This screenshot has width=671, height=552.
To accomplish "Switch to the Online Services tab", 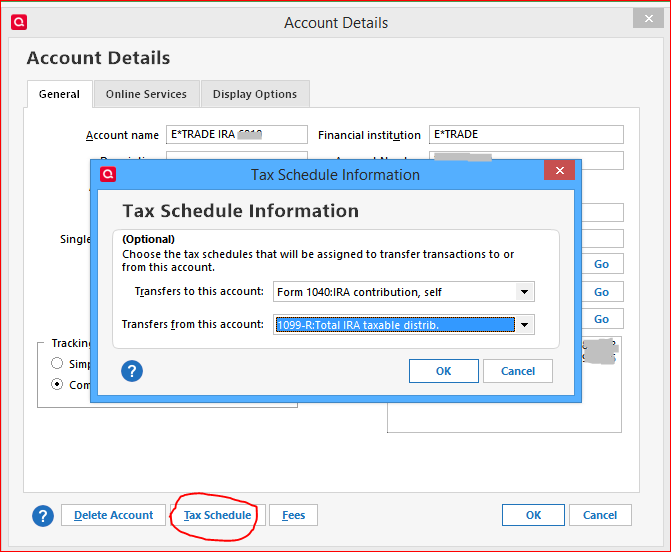I will click(146, 94).
